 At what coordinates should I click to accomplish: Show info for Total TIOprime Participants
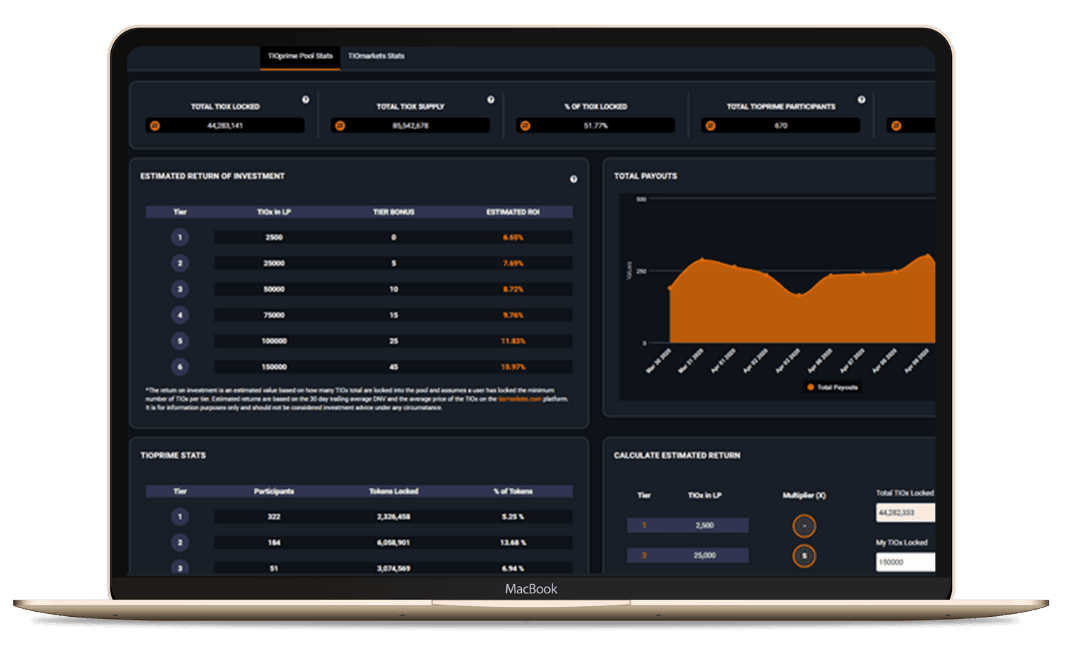click(861, 100)
